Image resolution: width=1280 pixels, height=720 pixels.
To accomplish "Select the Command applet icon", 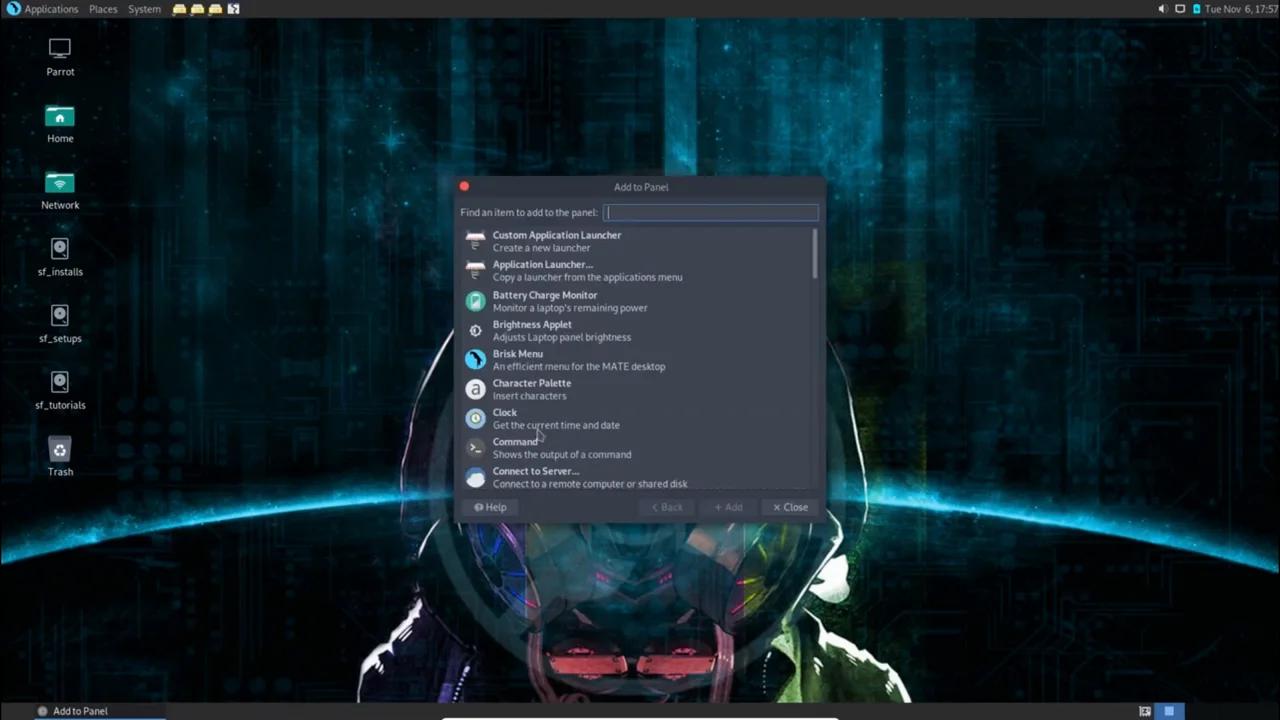I will (x=475, y=447).
